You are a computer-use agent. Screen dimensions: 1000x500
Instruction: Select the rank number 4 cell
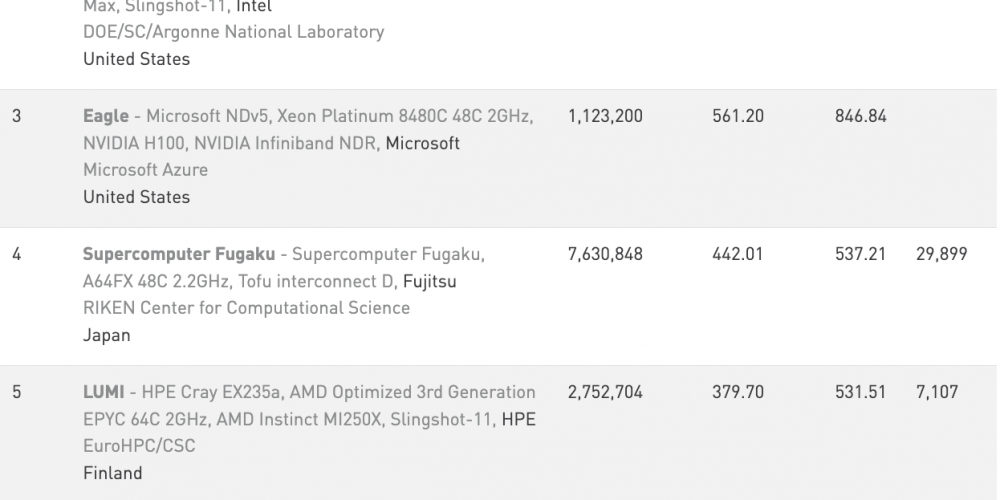tap(17, 254)
